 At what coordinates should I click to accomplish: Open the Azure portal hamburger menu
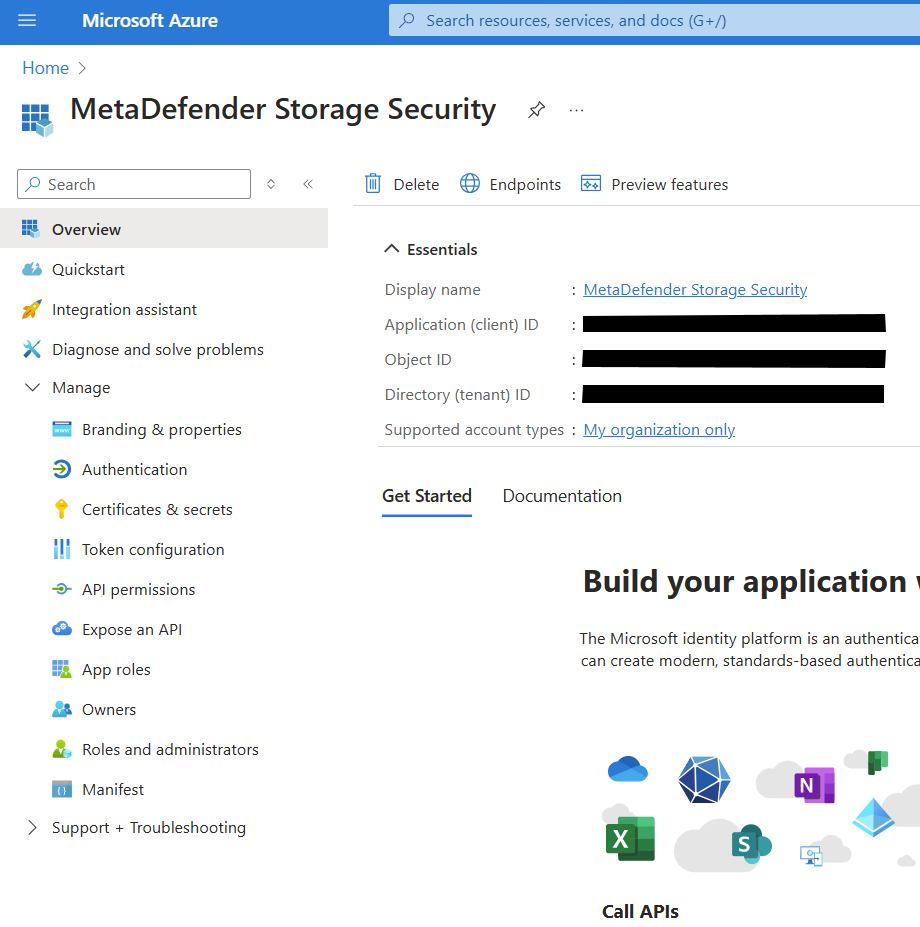pos(27,21)
